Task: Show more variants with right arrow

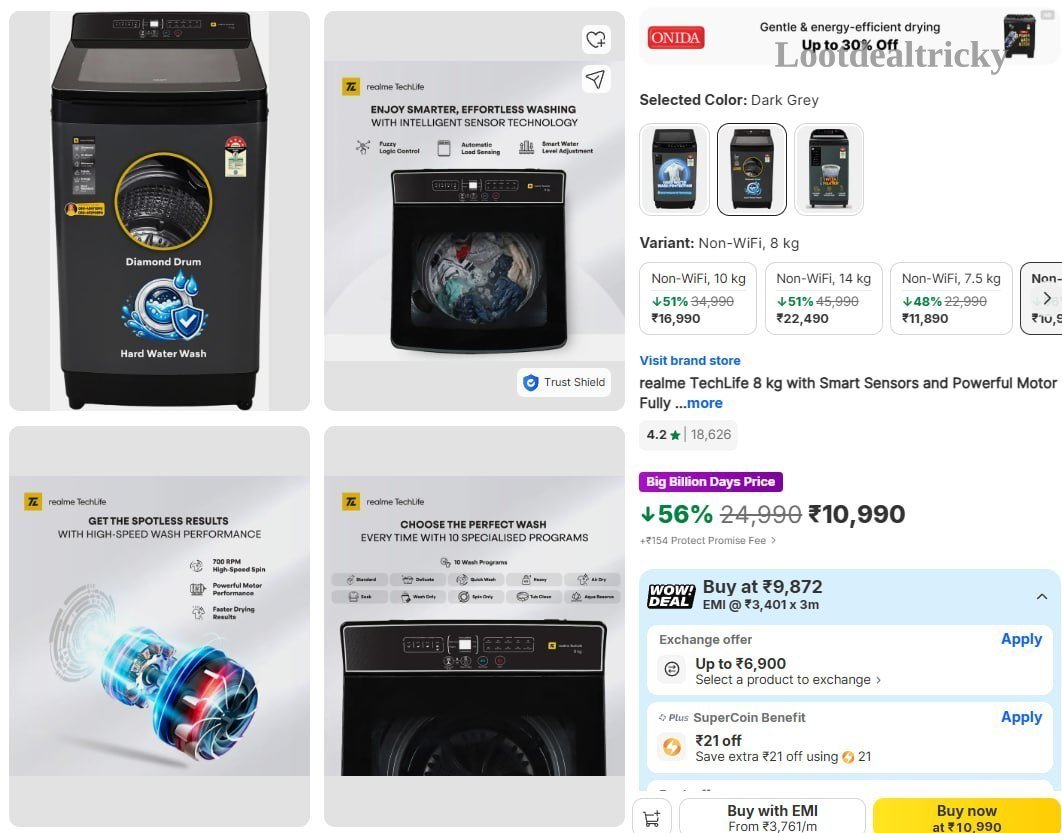Action: pyautogui.click(x=1047, y=298)
